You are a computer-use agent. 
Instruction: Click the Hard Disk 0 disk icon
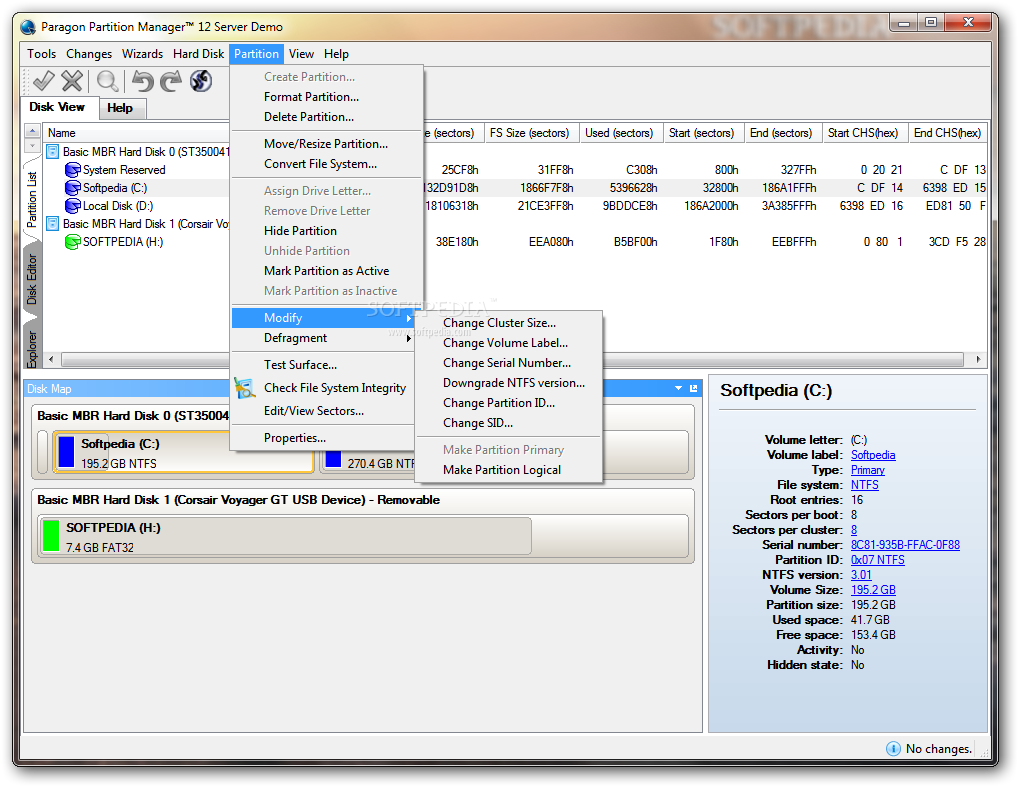(53, 151)
